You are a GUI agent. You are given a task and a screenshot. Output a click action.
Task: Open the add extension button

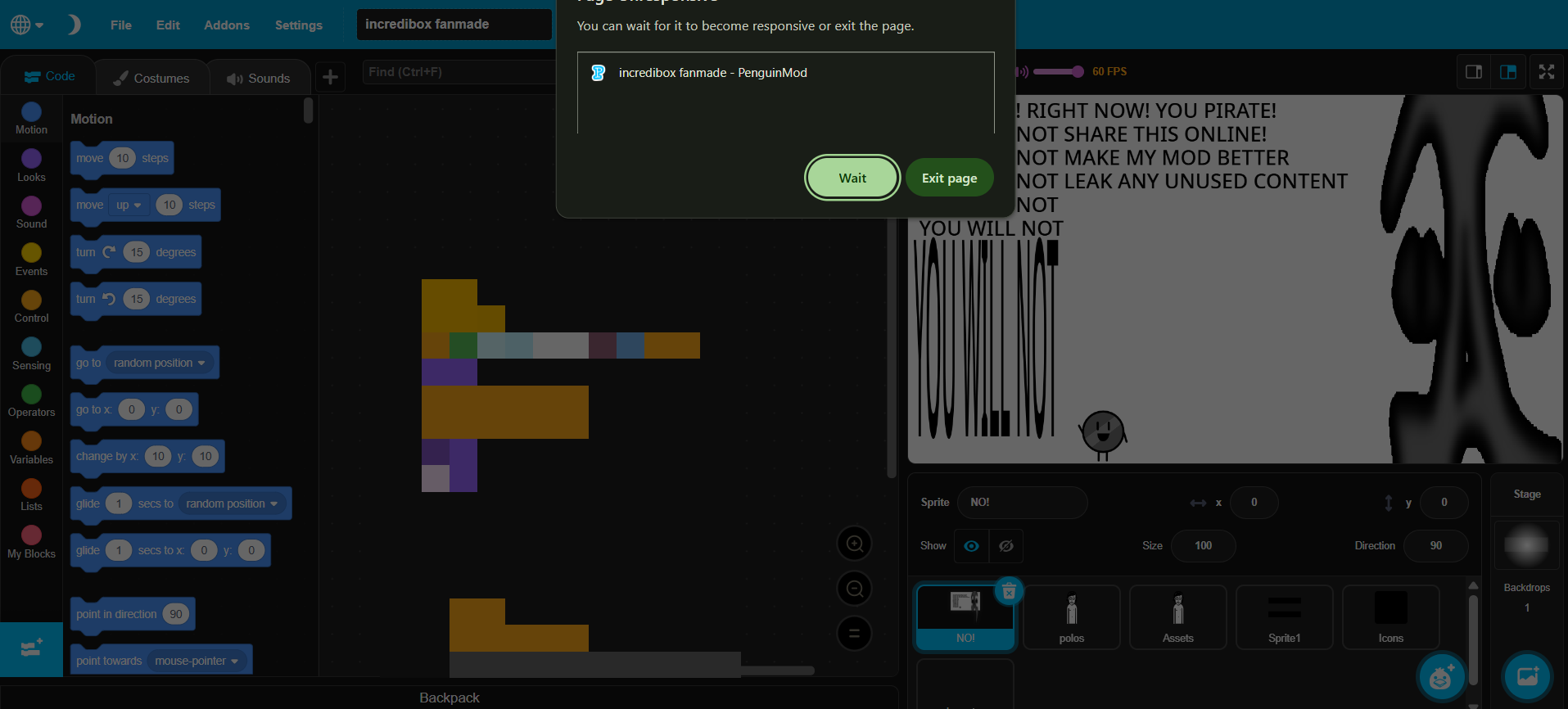pyautogui.click(x=31, y=649)
